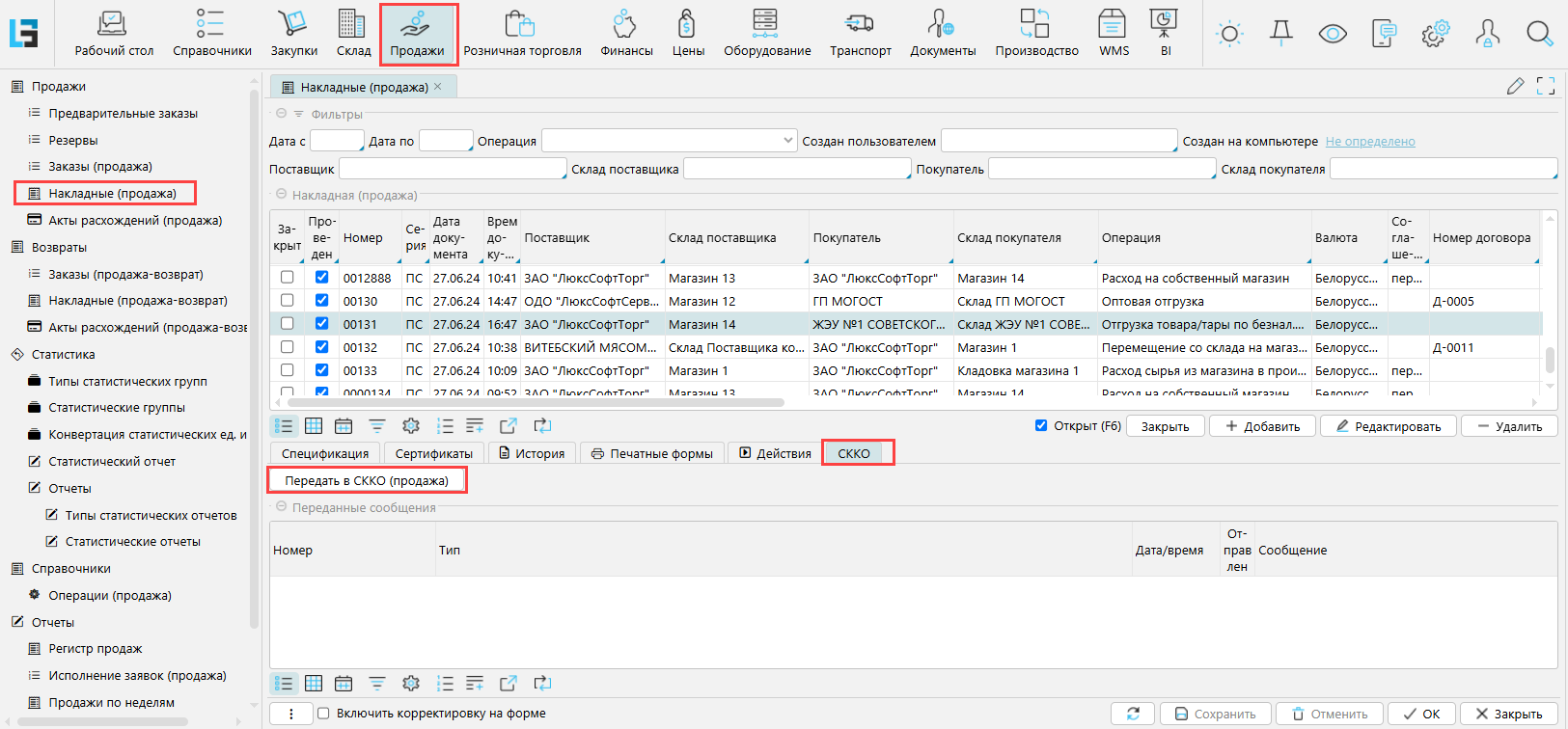Uncheck the Открыт (F6) checkbox
The height and width of the screenshot is (729, 1568).
pyautogui.click(x=1041, y=425)
